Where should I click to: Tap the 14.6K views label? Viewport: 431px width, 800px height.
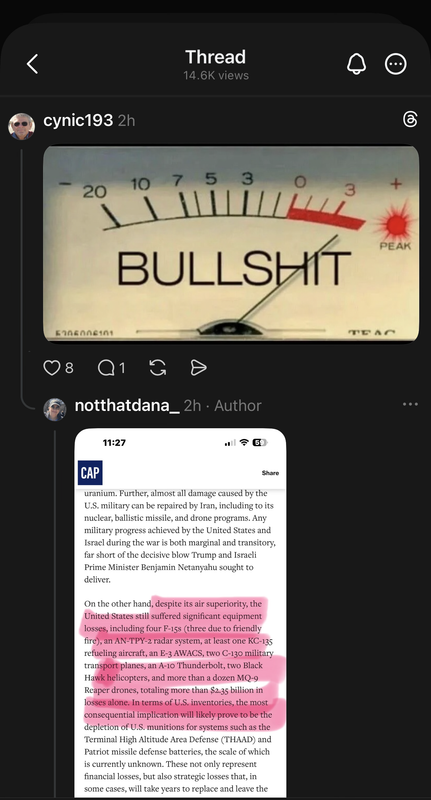[216, 76]
